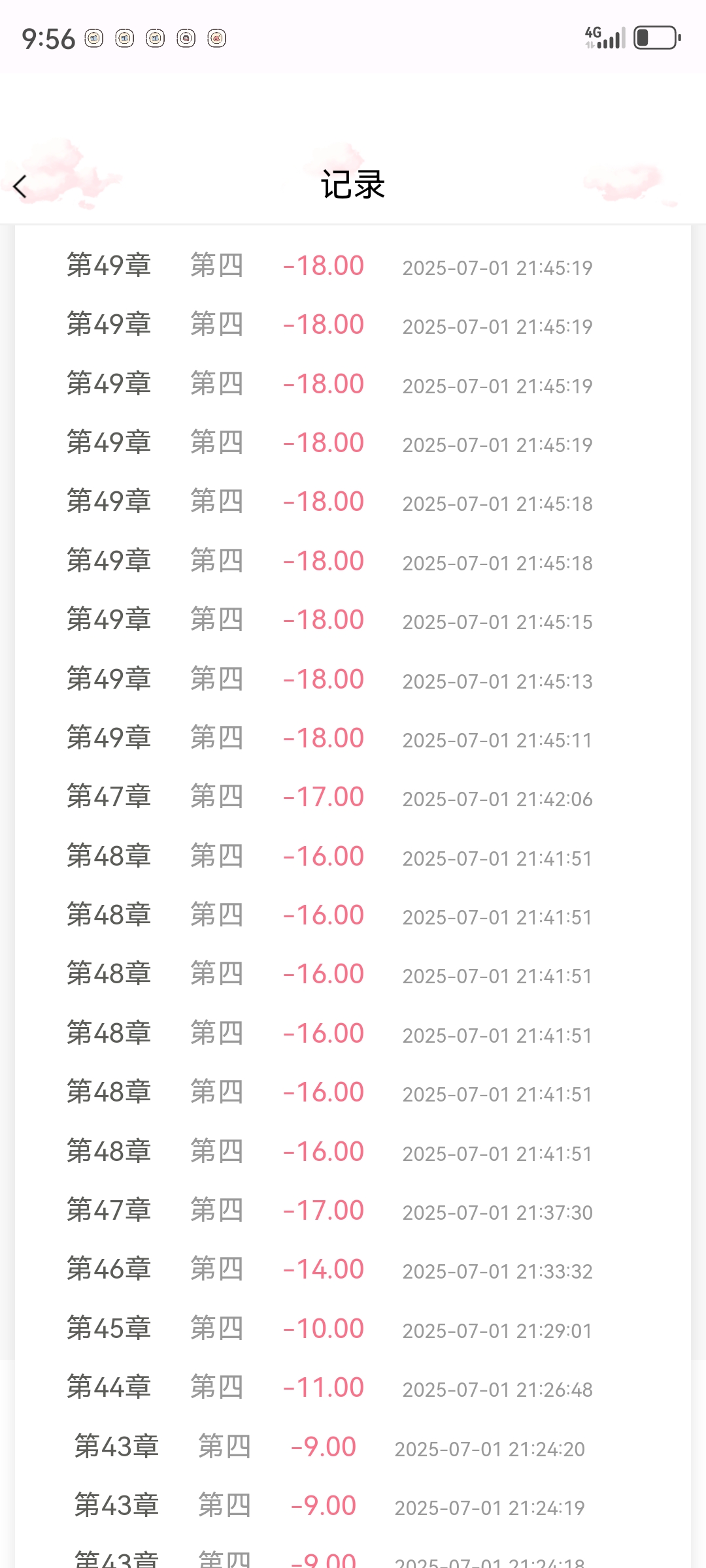Tap the 9:56 clock in status bar
The height and width of the screenshot is (1568, 706).
(48, 39)
